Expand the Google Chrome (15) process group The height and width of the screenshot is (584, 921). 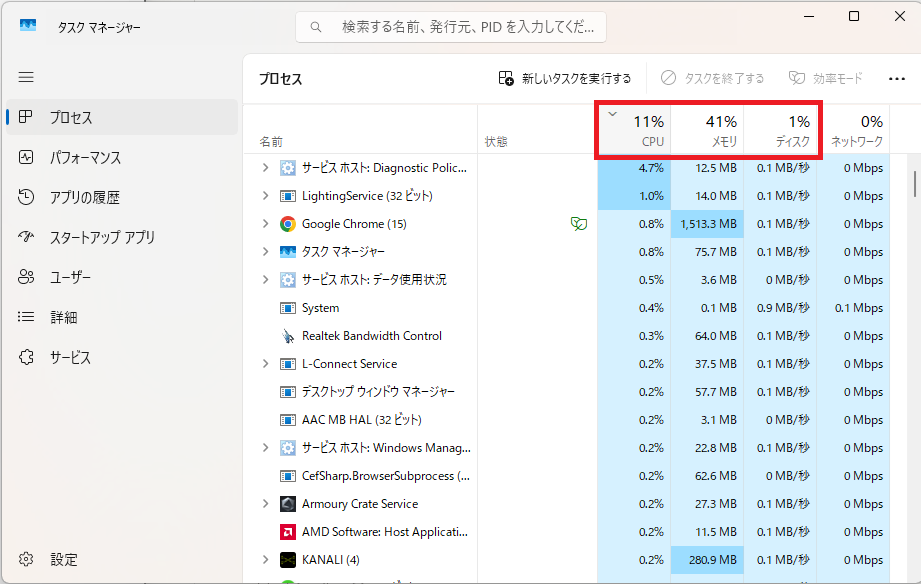[265, 224]
